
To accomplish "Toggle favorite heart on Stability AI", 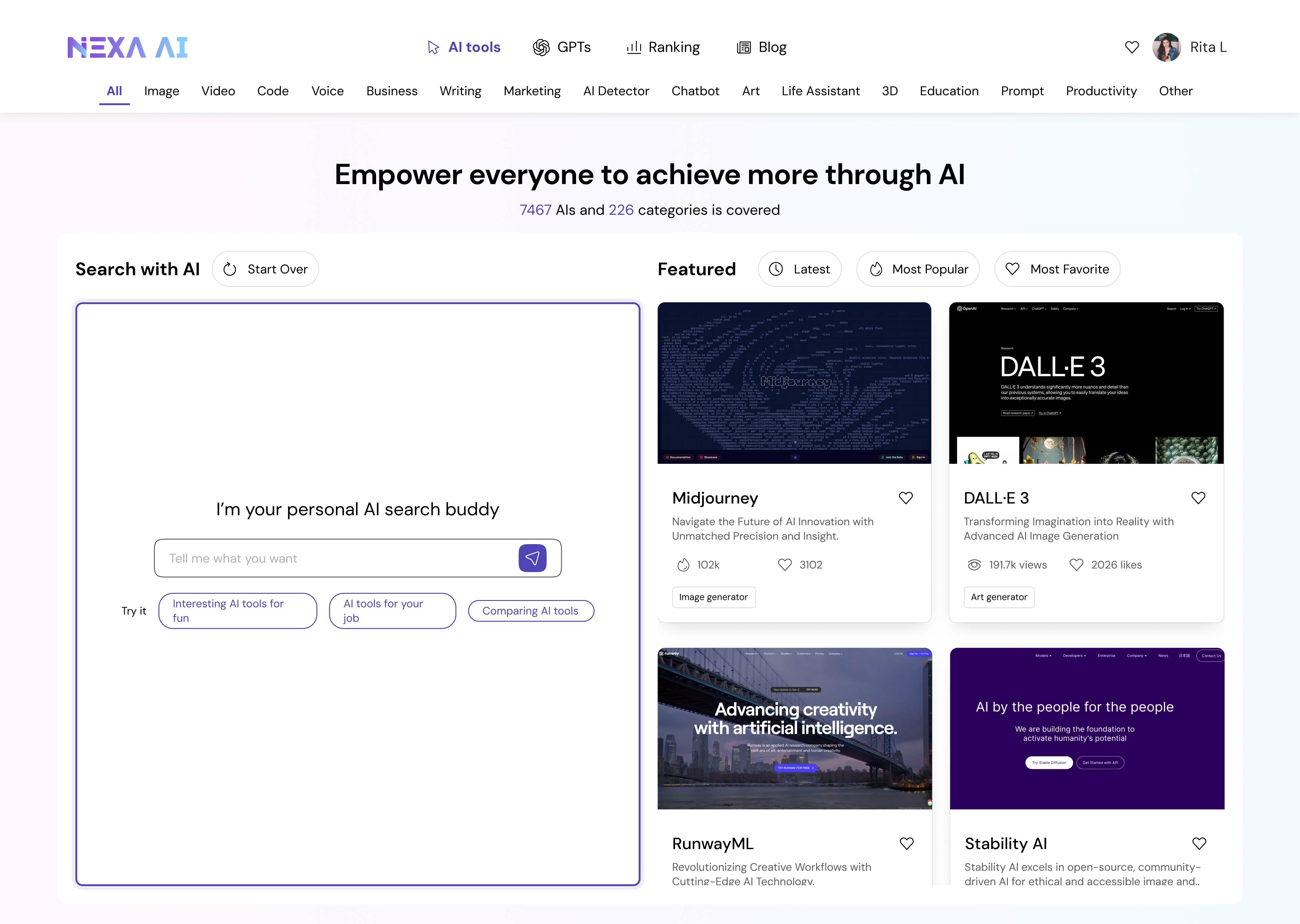I will point(1199,843).
